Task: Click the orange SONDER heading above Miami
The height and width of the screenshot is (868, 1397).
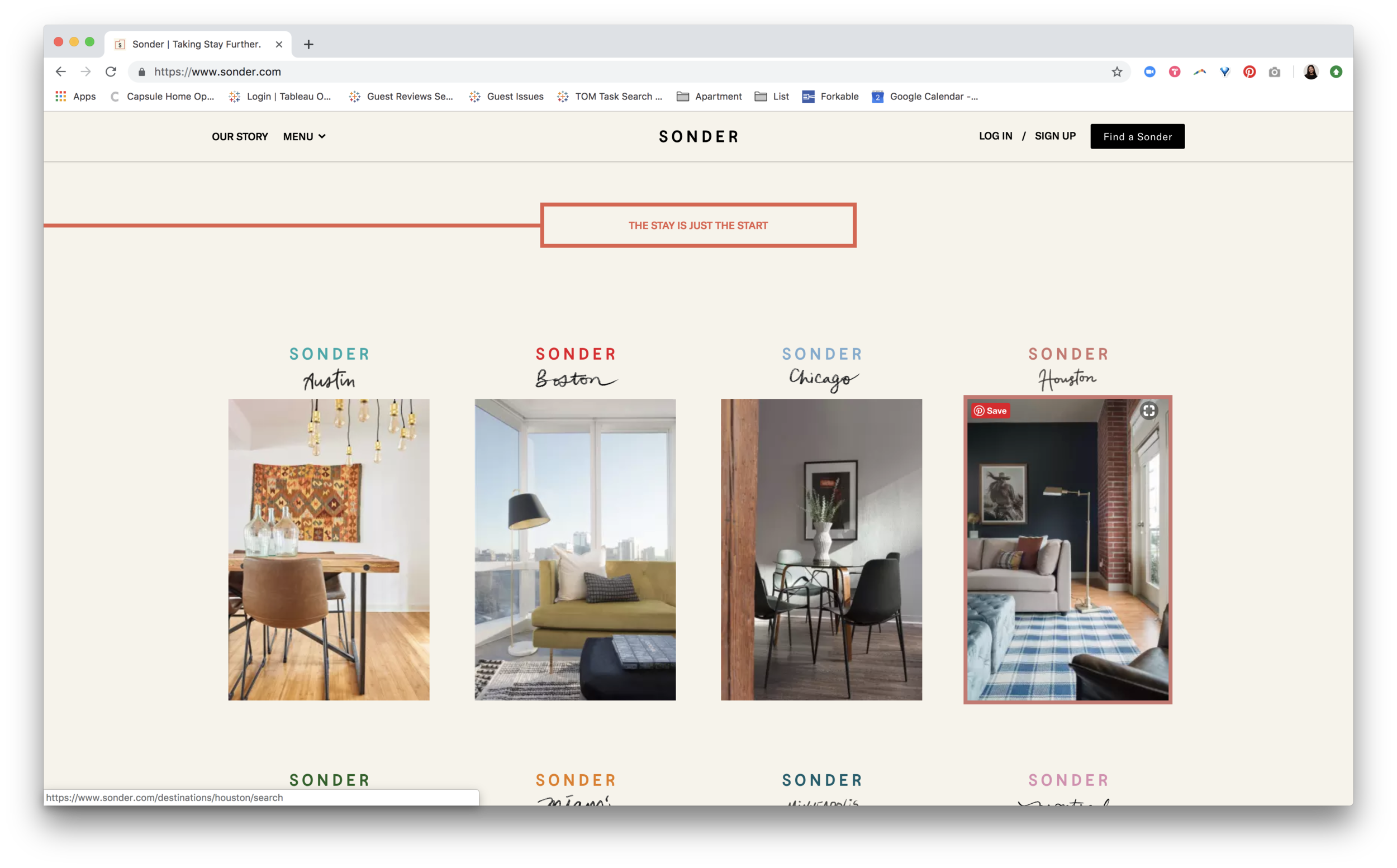Action: [x=576, y=780]
